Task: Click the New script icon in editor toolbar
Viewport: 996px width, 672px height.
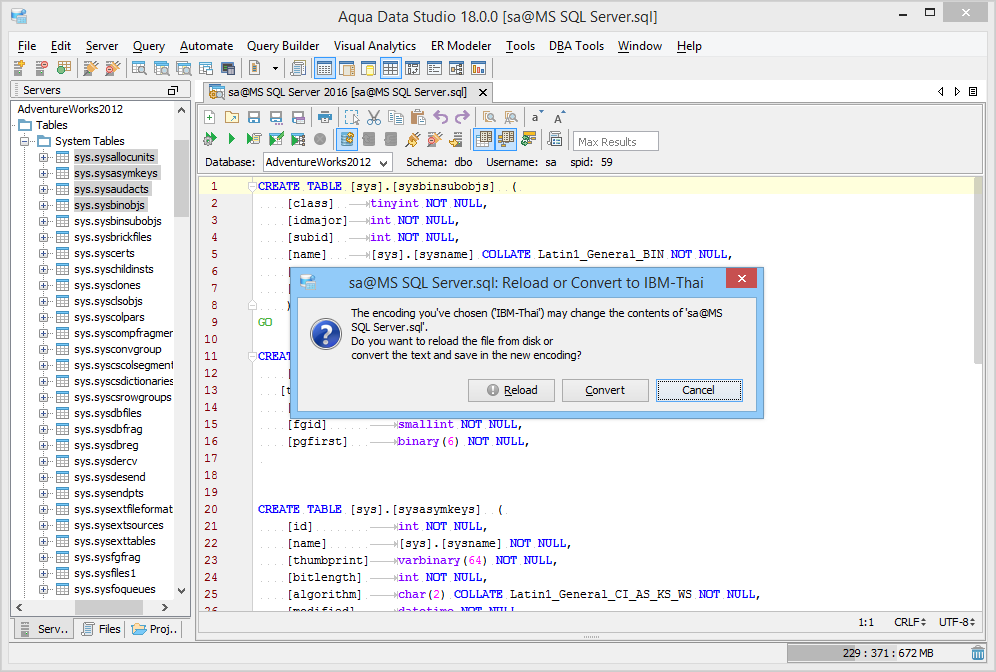Action: 210,117
